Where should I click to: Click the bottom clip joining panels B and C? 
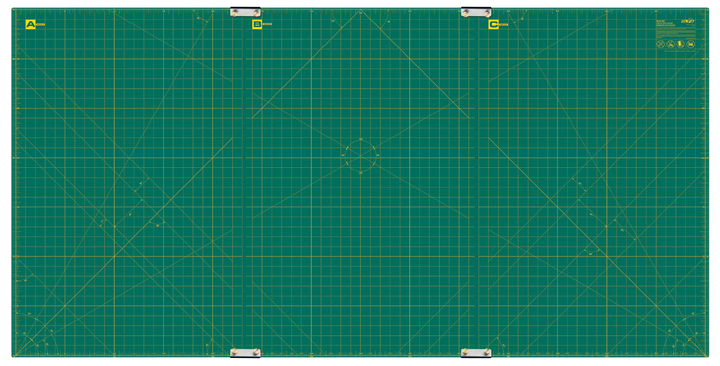pos(476,352)
